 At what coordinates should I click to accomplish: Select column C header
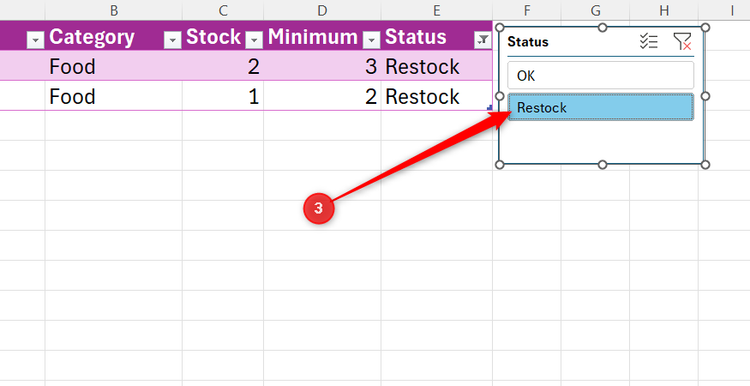pyautogui.click(x=223, y=10)
